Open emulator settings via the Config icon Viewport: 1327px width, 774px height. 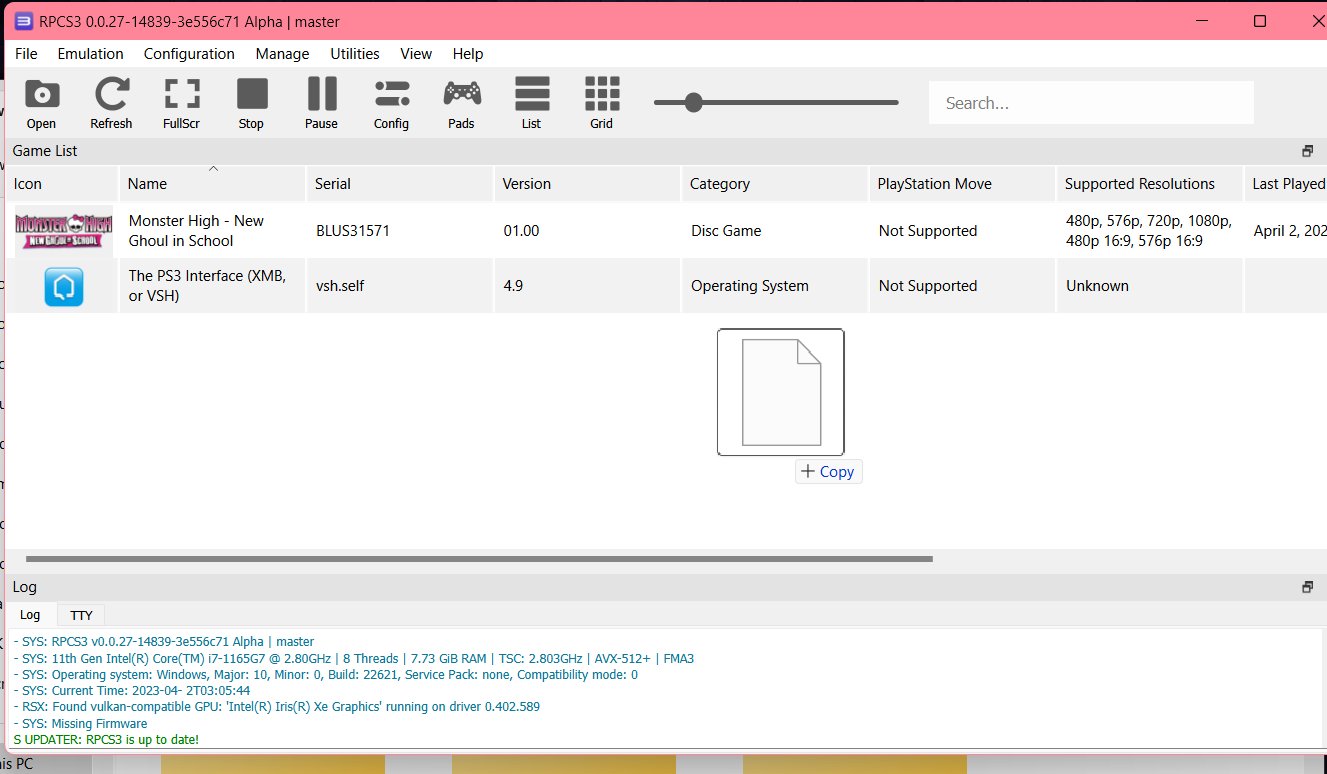click(x=391, y=100)
